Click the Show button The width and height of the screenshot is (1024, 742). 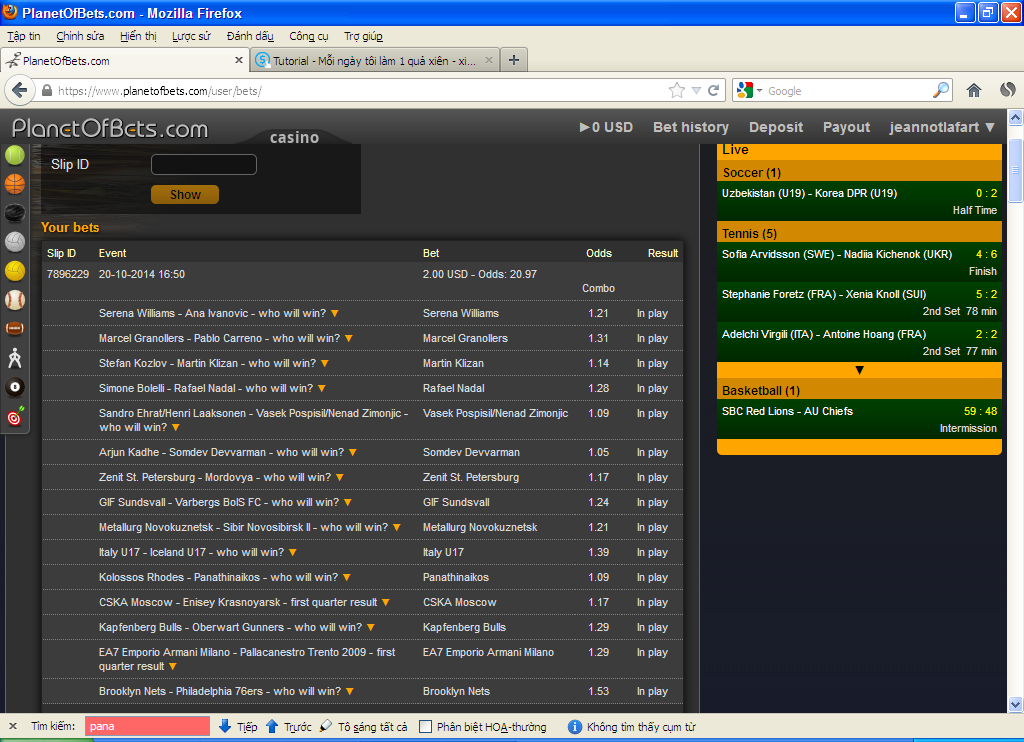coord(185,195)
